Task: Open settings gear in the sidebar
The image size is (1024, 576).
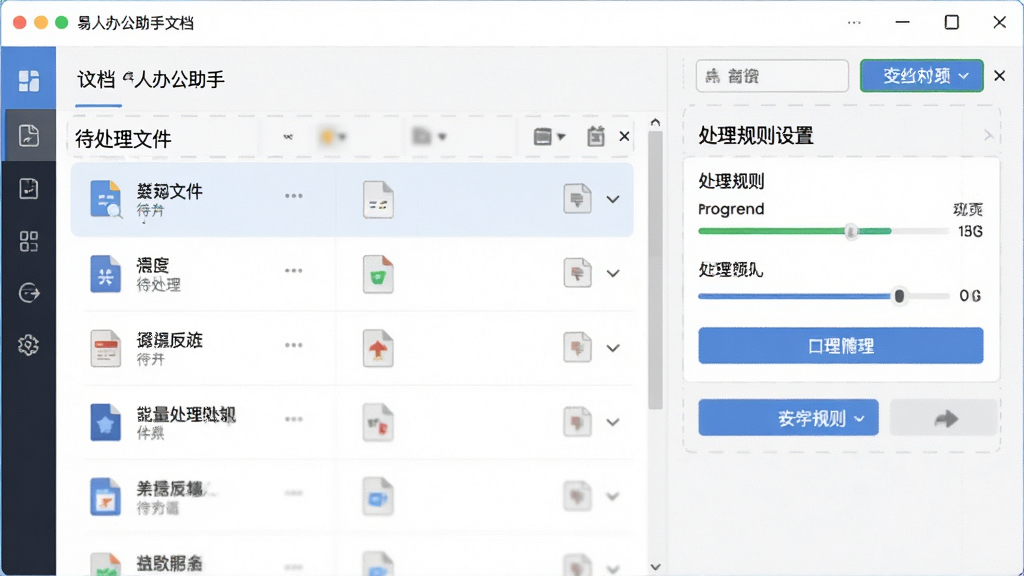Action: (28, 345)
